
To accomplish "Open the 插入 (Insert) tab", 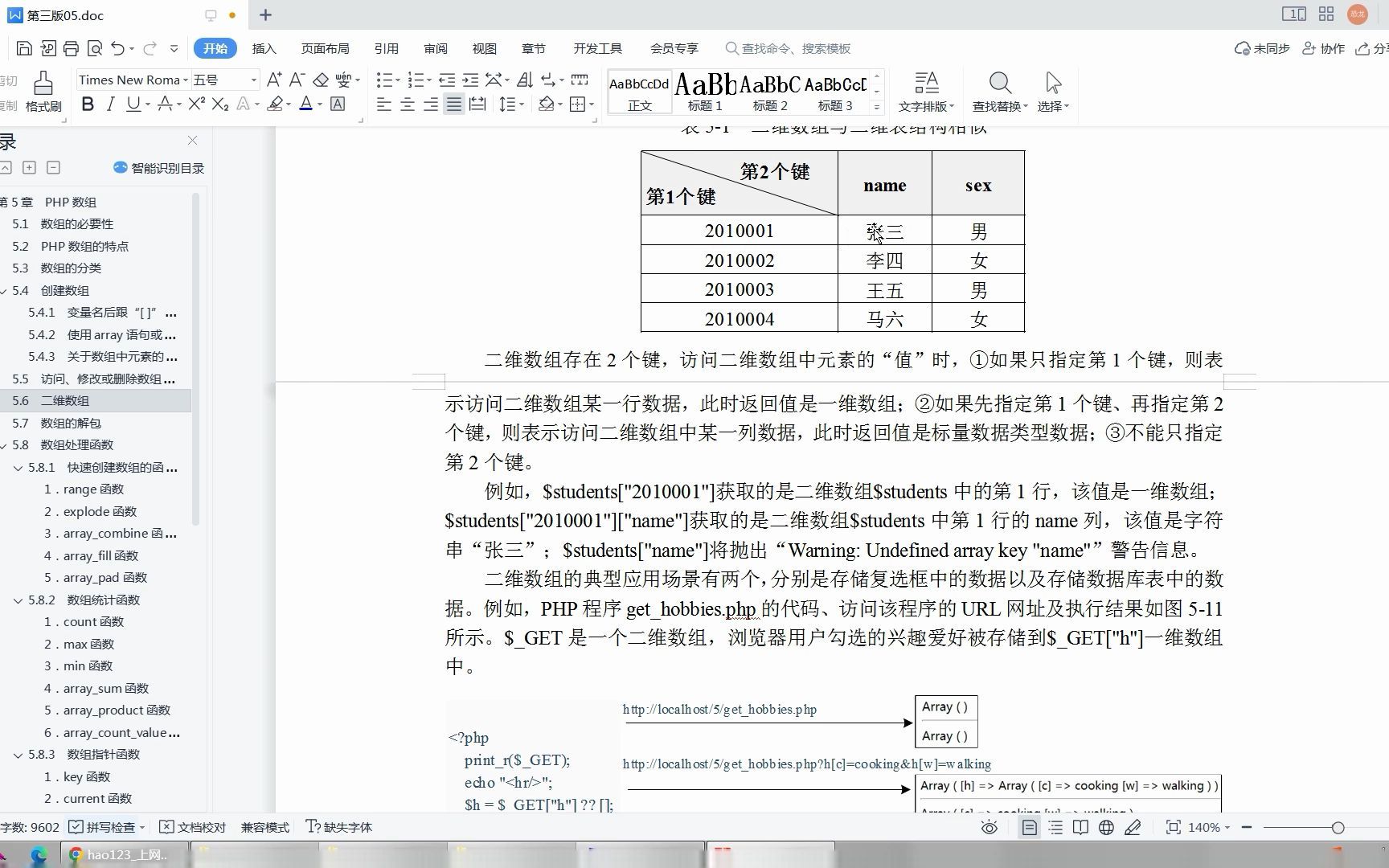I will click(x=264, y=48).
